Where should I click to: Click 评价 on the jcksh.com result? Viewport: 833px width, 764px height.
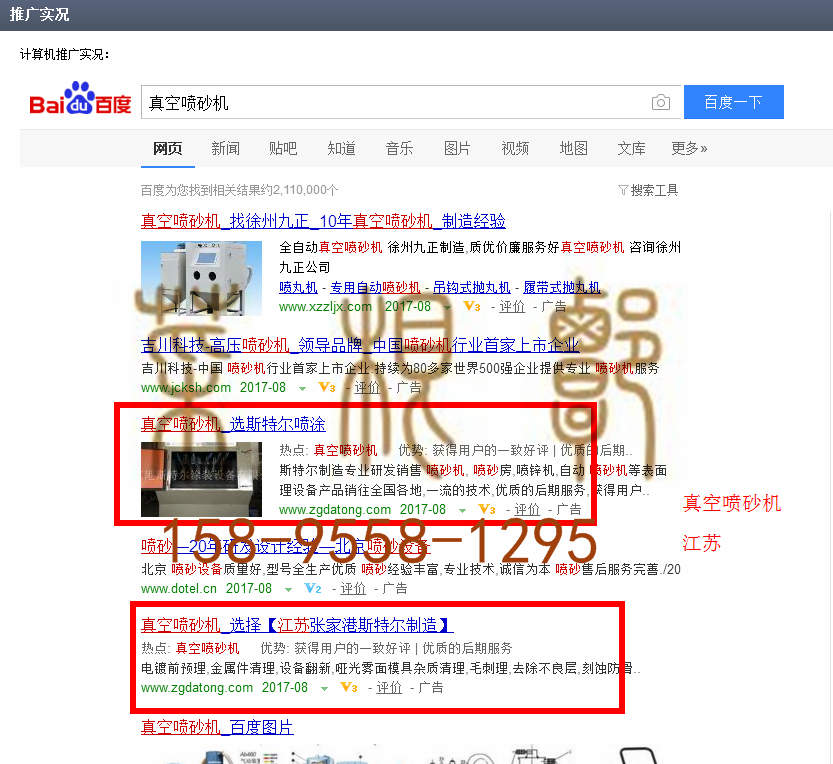[368, 387]
